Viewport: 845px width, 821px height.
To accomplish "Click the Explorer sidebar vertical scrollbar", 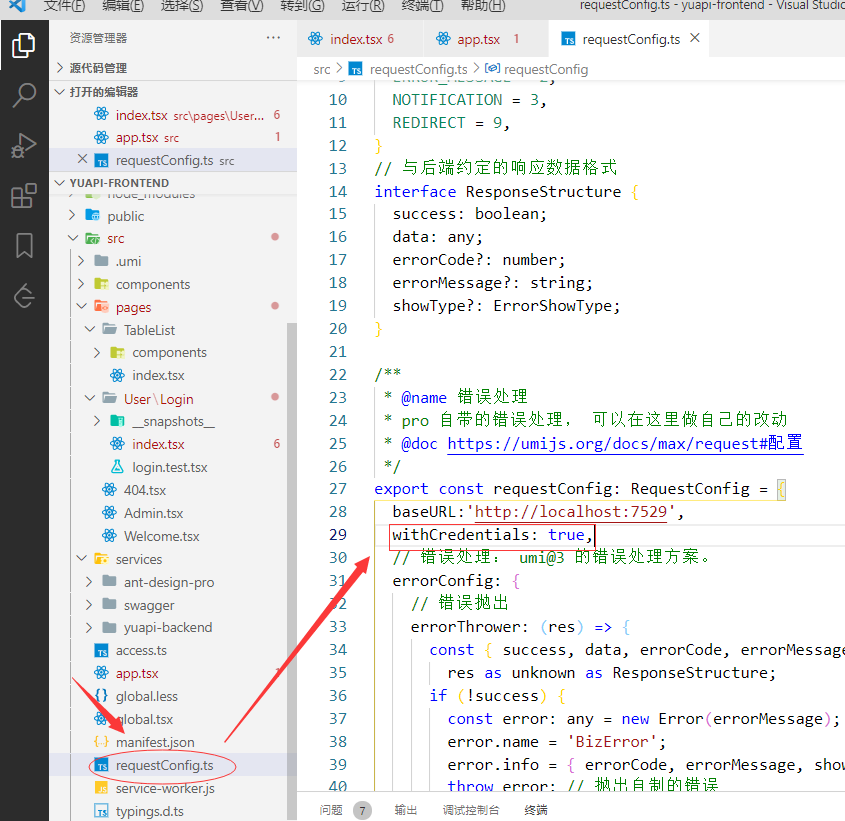I will (292, 550).
